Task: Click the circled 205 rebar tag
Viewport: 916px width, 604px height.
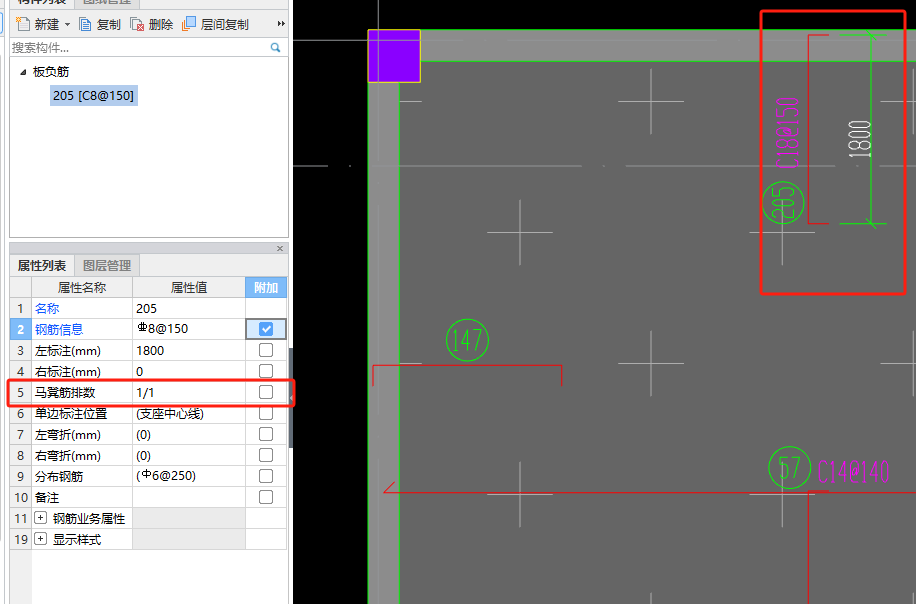Action: 783,203
